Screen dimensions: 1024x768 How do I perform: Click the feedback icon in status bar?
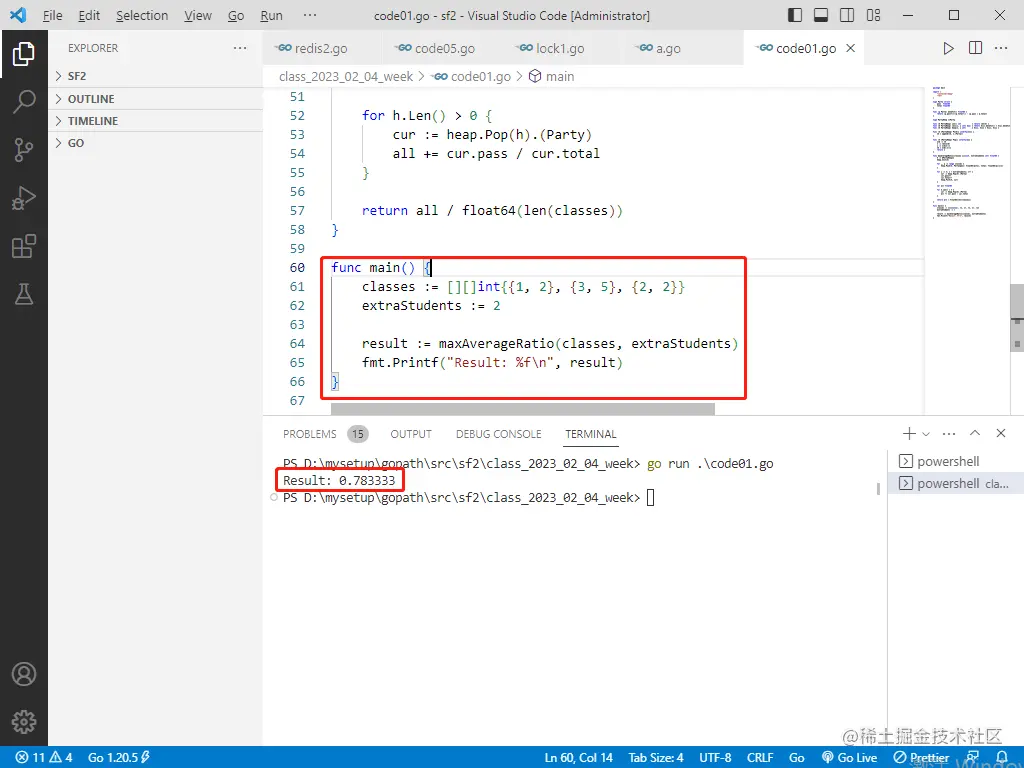(973, 758)
